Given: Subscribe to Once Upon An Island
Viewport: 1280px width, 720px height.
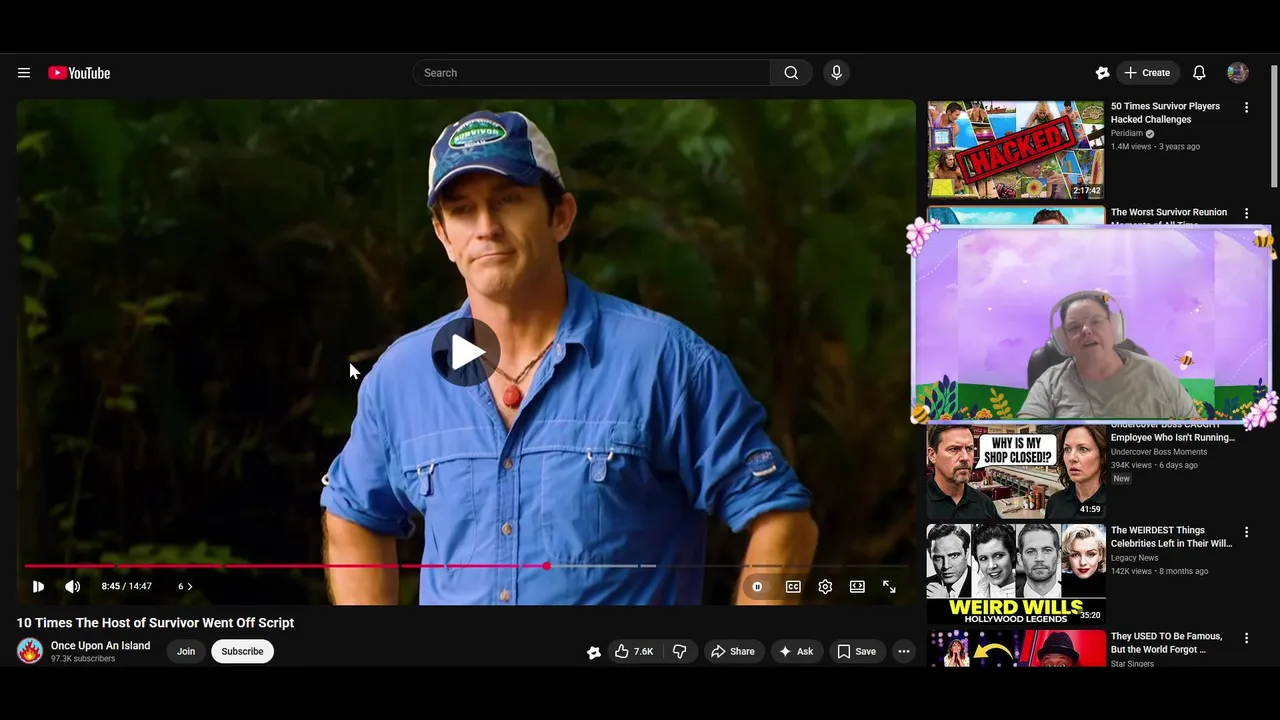Looking at the screenshot, I should (x=242, y=651).
